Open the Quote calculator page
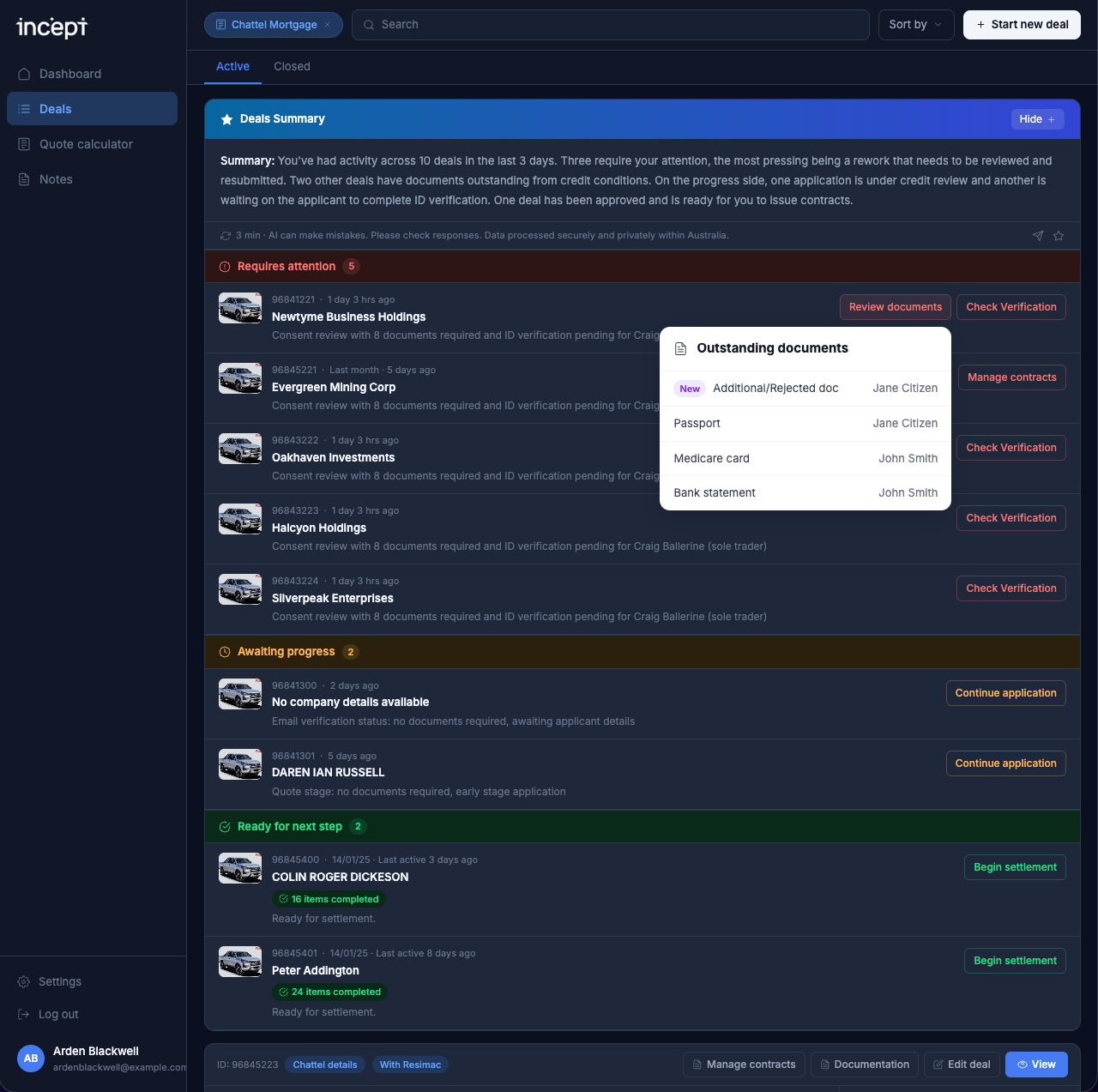 (x=92, y=144)
